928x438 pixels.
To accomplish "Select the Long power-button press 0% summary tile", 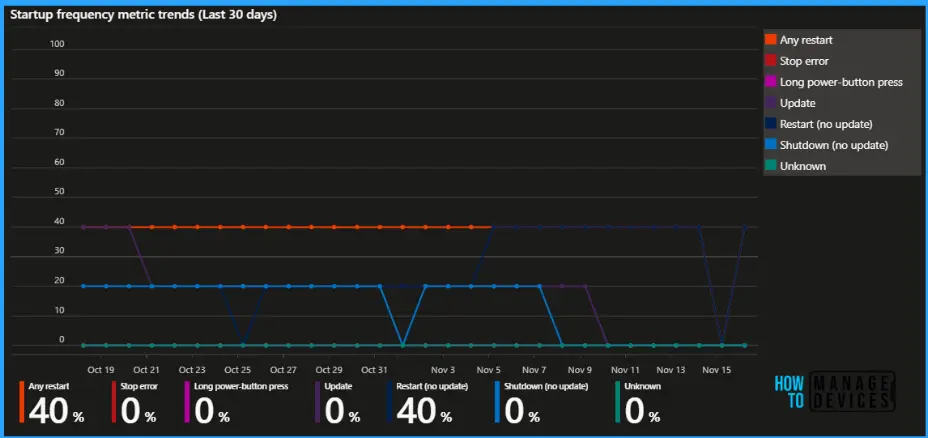I will pyautogui.click(x=237, y=402).
